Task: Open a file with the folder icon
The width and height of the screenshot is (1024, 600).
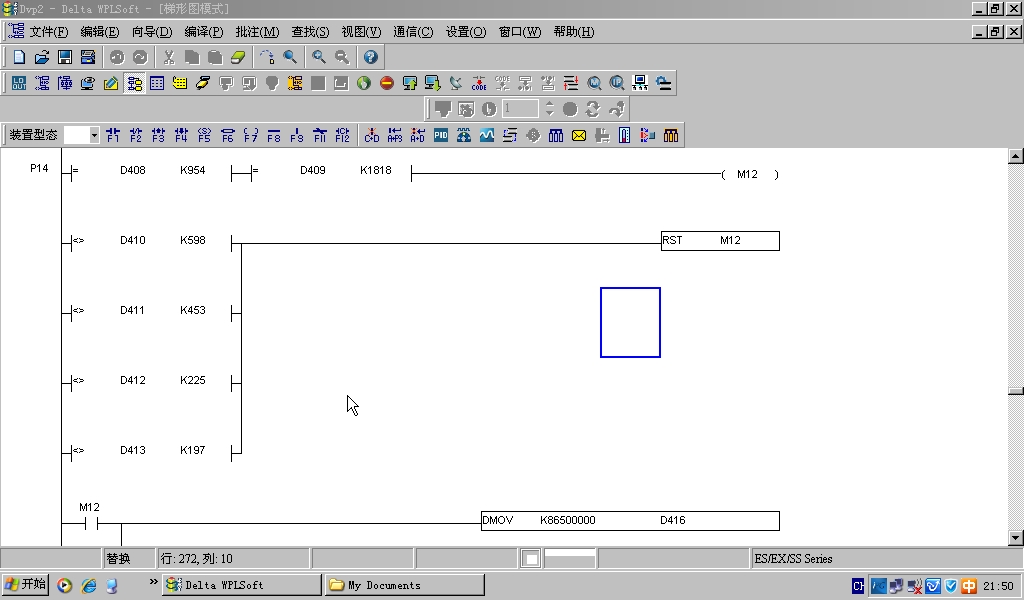Action: (42, 57)
